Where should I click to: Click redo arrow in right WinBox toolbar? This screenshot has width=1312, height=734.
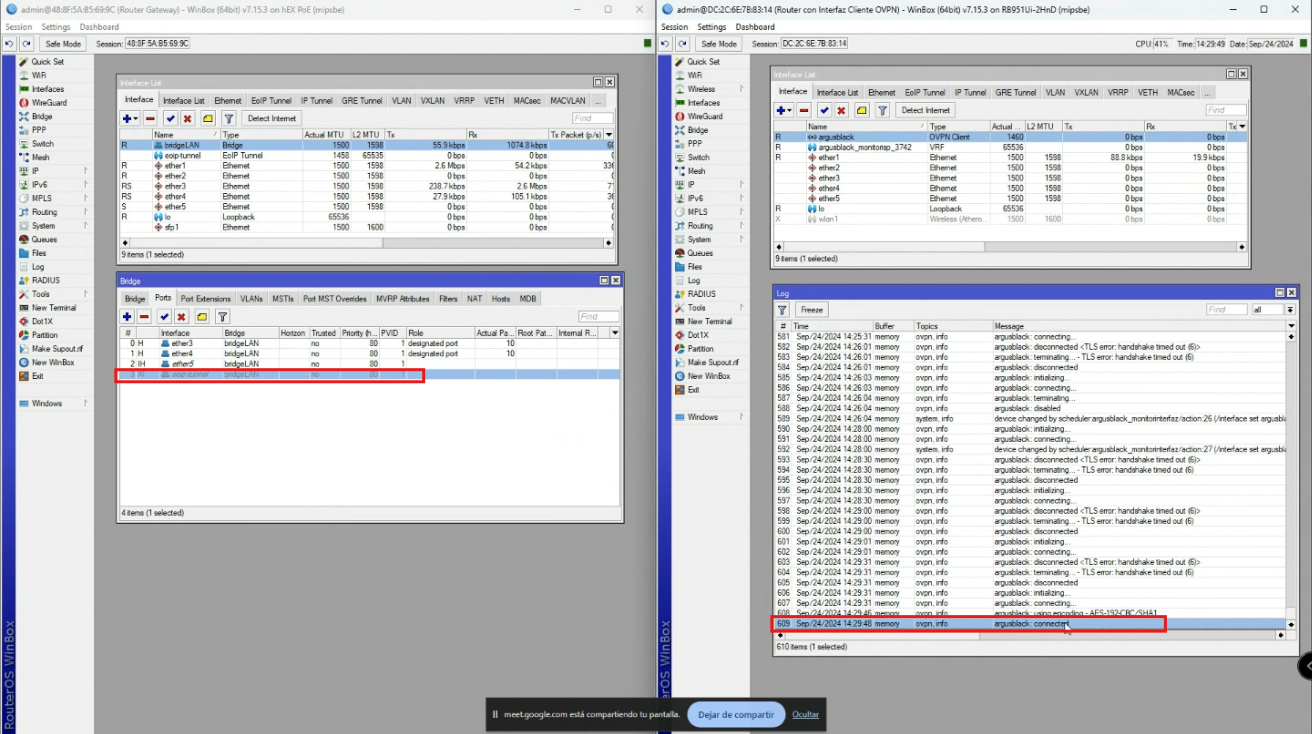[681, 44]
